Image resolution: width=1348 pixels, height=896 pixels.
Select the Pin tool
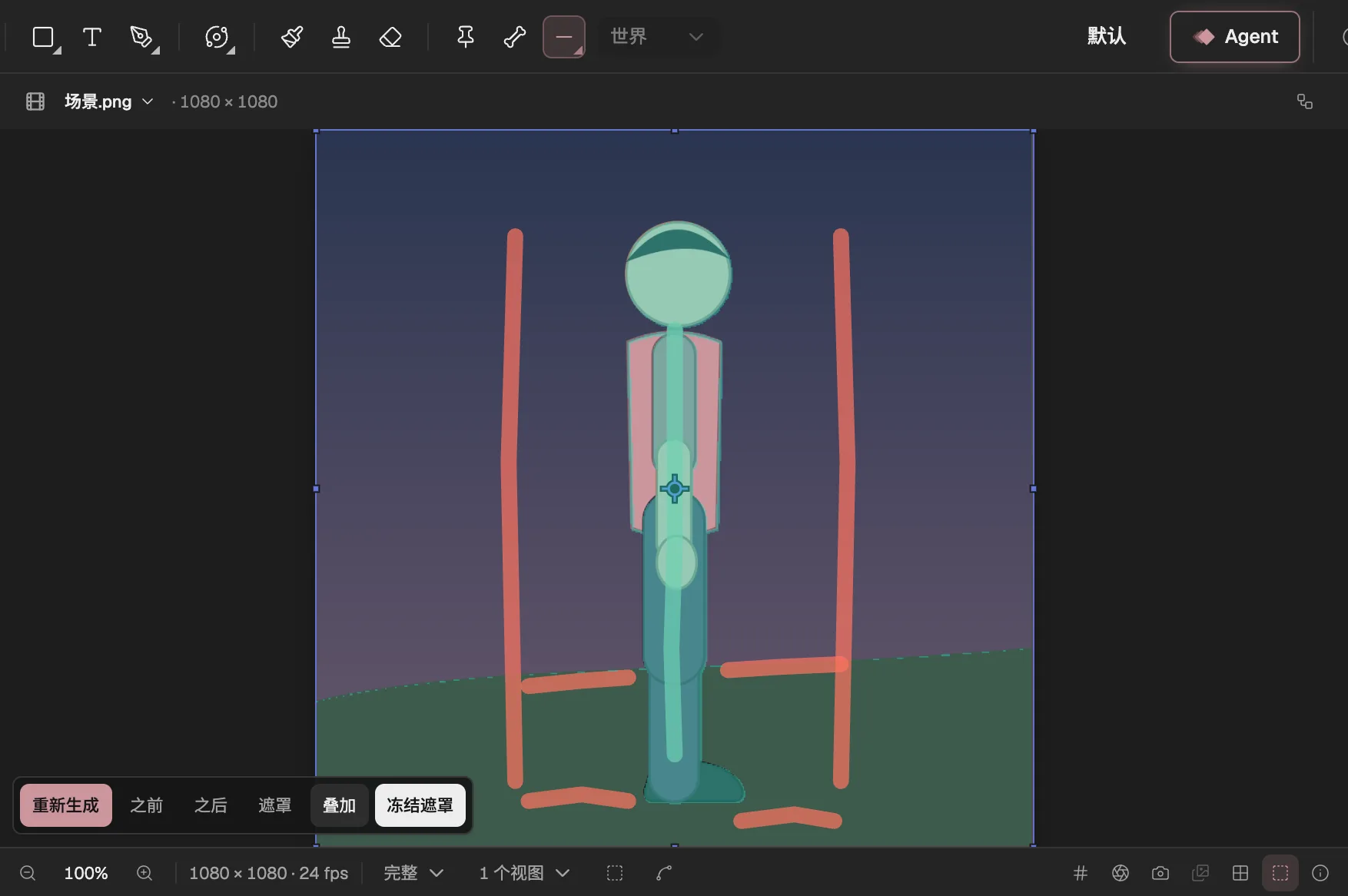(x=466, y=37)
